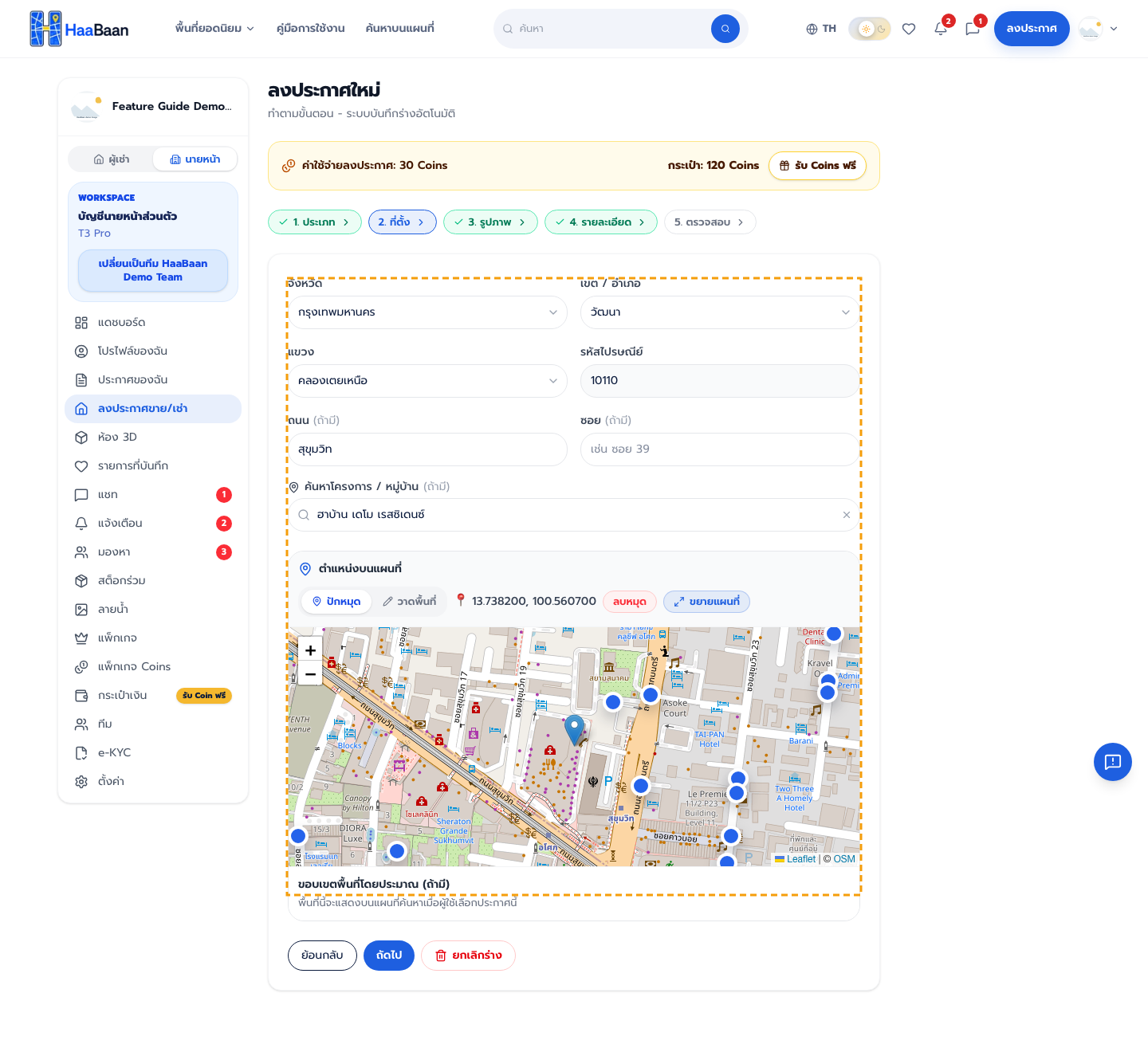The width and height of the screenshot is (1148, 1052).
Task: Go to step 4 รายละเอียด
Action: point(601,222)
